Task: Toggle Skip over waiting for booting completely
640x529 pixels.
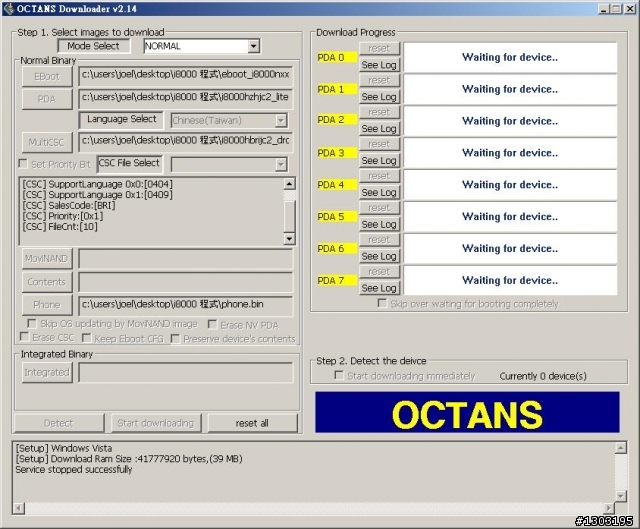Action: point(382,303)
